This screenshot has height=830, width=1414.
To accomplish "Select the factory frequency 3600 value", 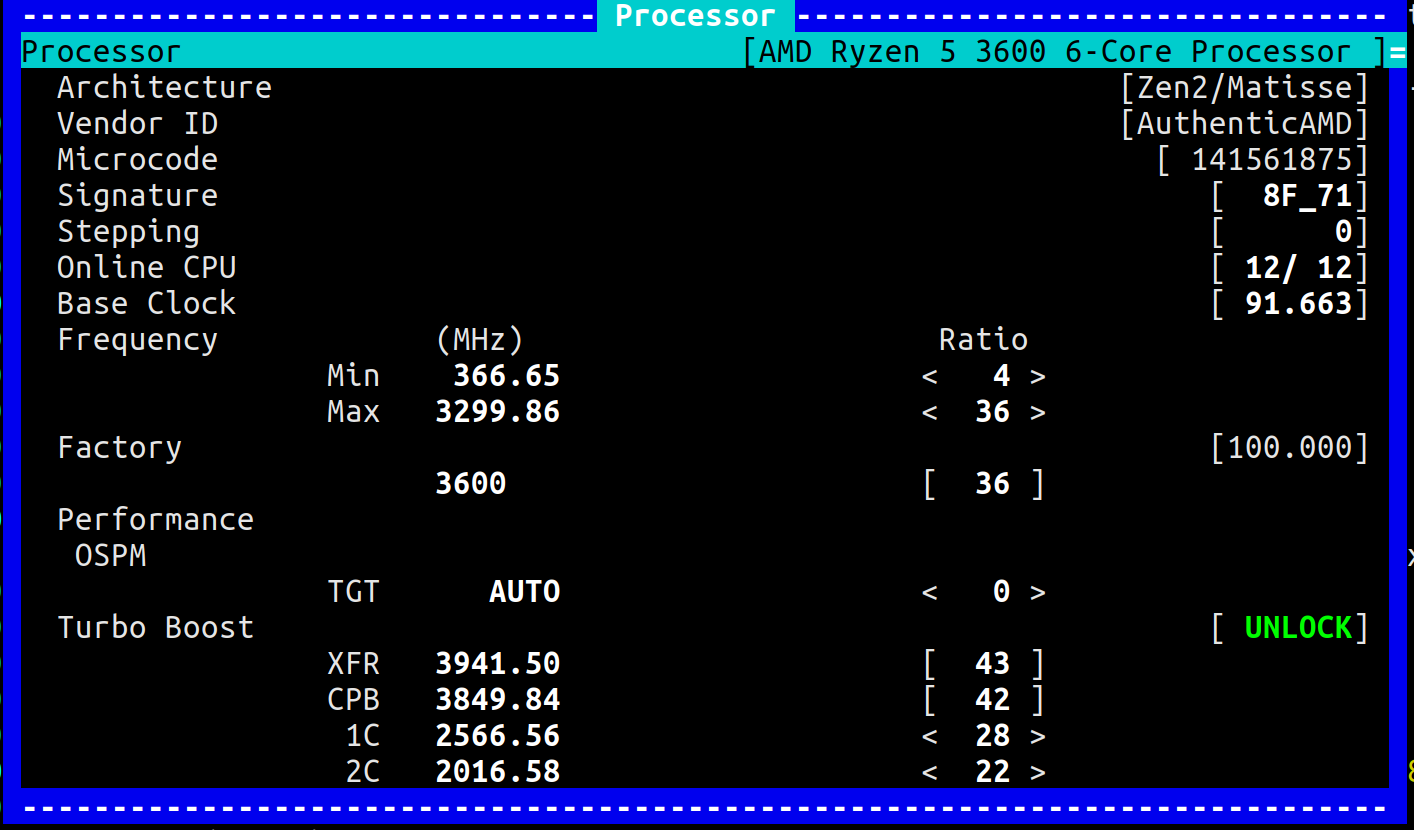I will 470,485.
